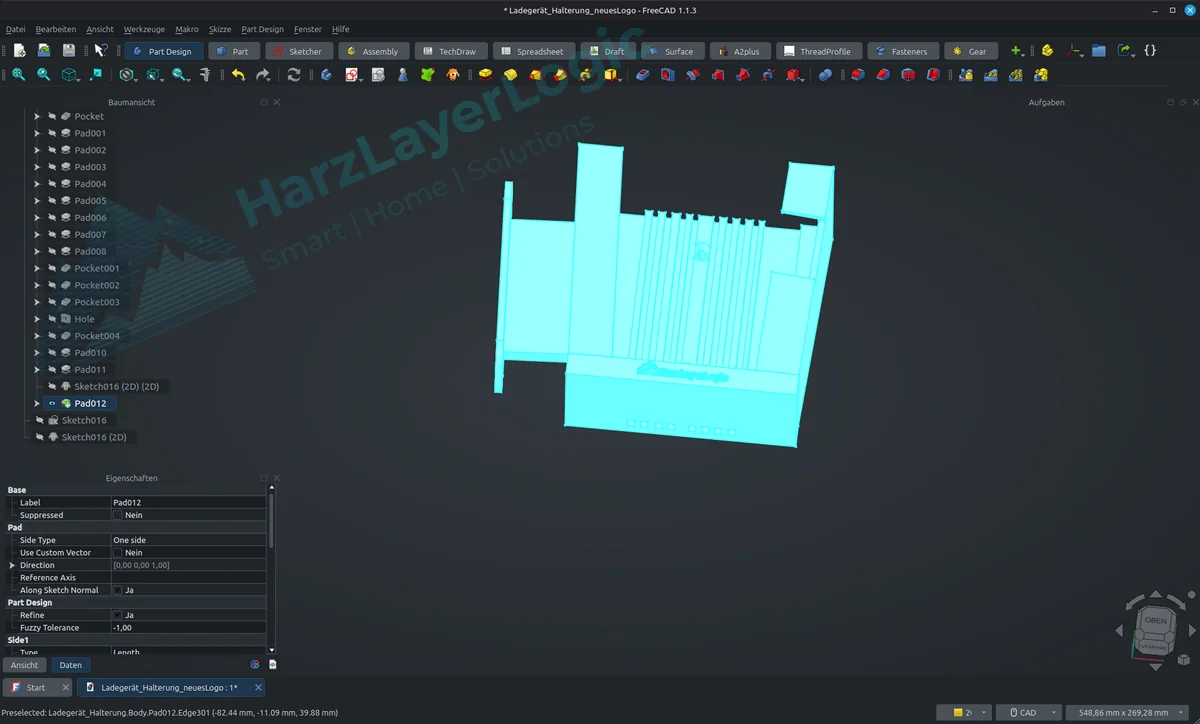Screen dimensions: 1200x724
Task: Toggle visibility of Pocket in tree
Action: tap(52, 116)
